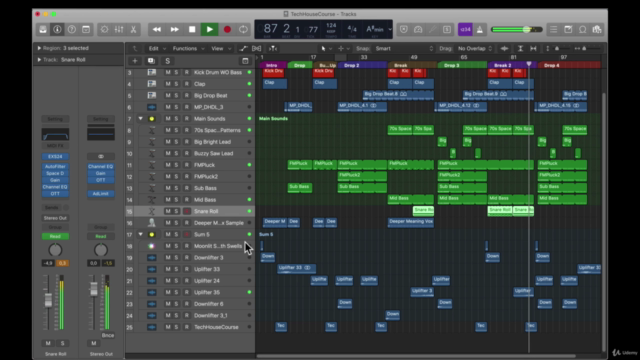The width and height of the screenshot is (640, 360).
Task: Open Smart Controls icon
Action: (104, 29)
